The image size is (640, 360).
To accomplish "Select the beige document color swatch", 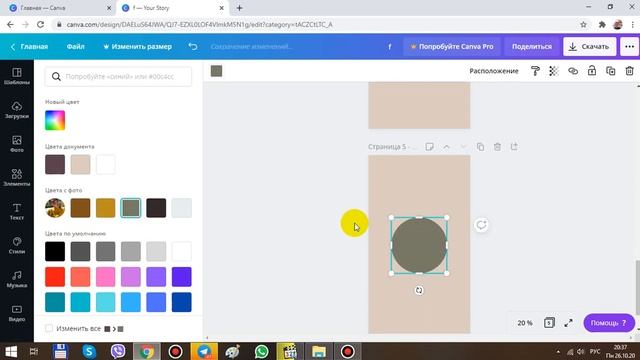I will pos(80,164).
